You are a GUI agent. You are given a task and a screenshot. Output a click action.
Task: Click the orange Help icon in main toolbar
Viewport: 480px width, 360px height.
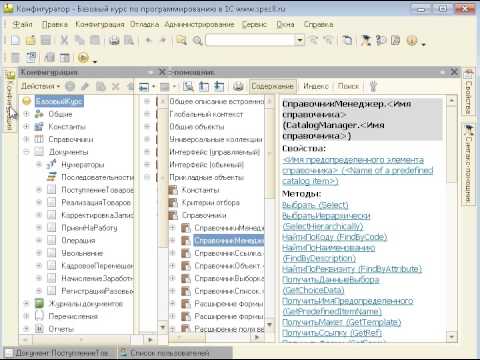click(x=412, y=41)
